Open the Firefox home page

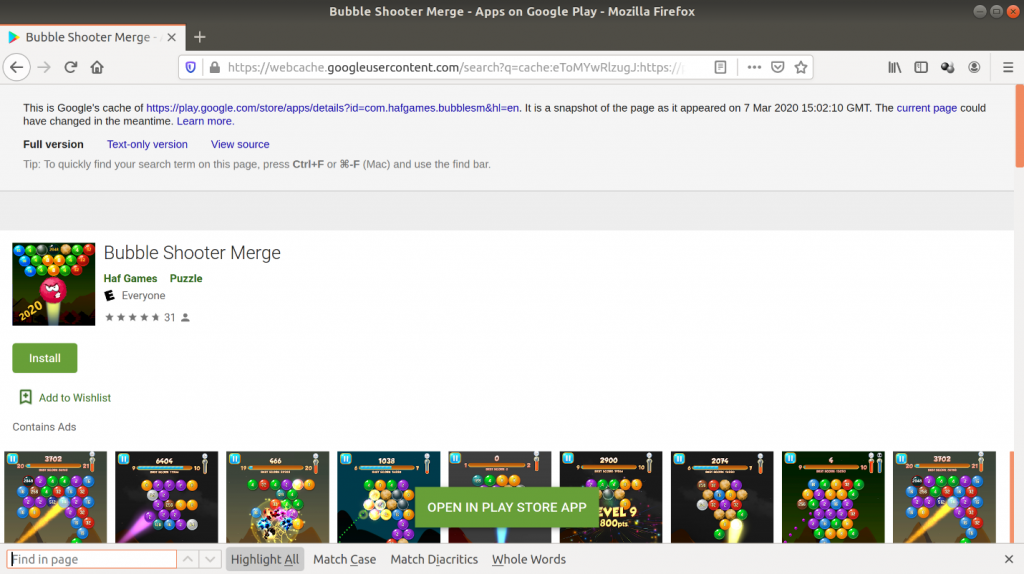[x=97, y=67]
